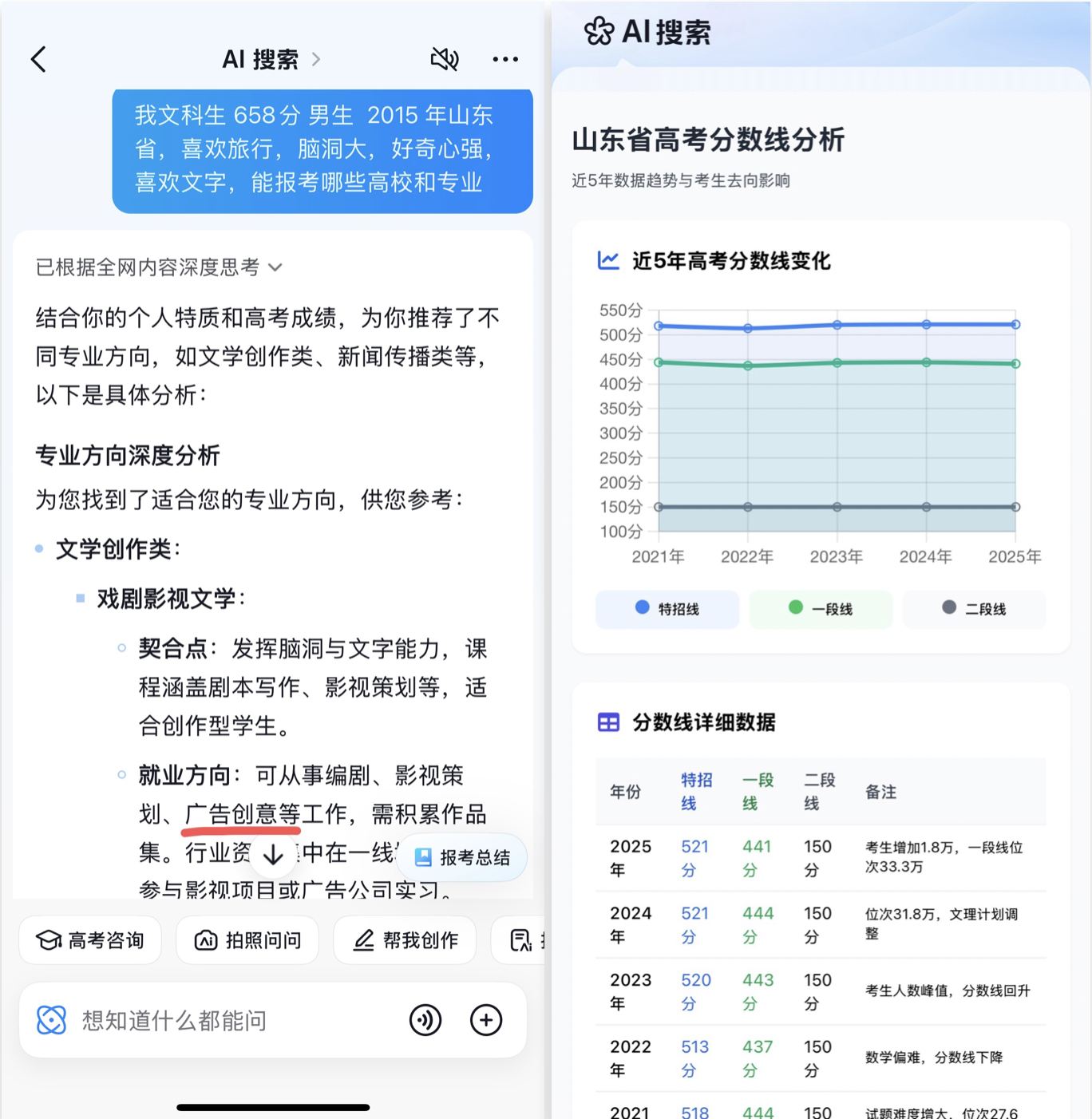Viewport: 1092px width, 1119px height.
Task: Select the 2022年 一段线 data point on chart
Action: pos(748,366)
